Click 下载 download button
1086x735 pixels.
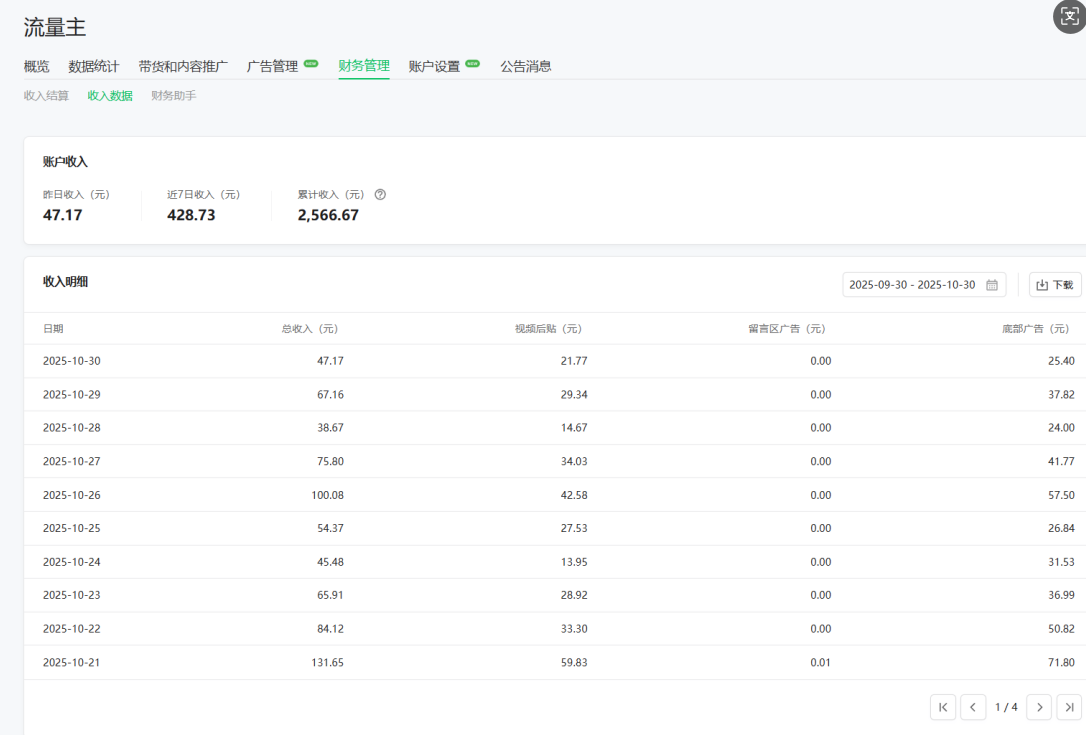[1055, 285]
